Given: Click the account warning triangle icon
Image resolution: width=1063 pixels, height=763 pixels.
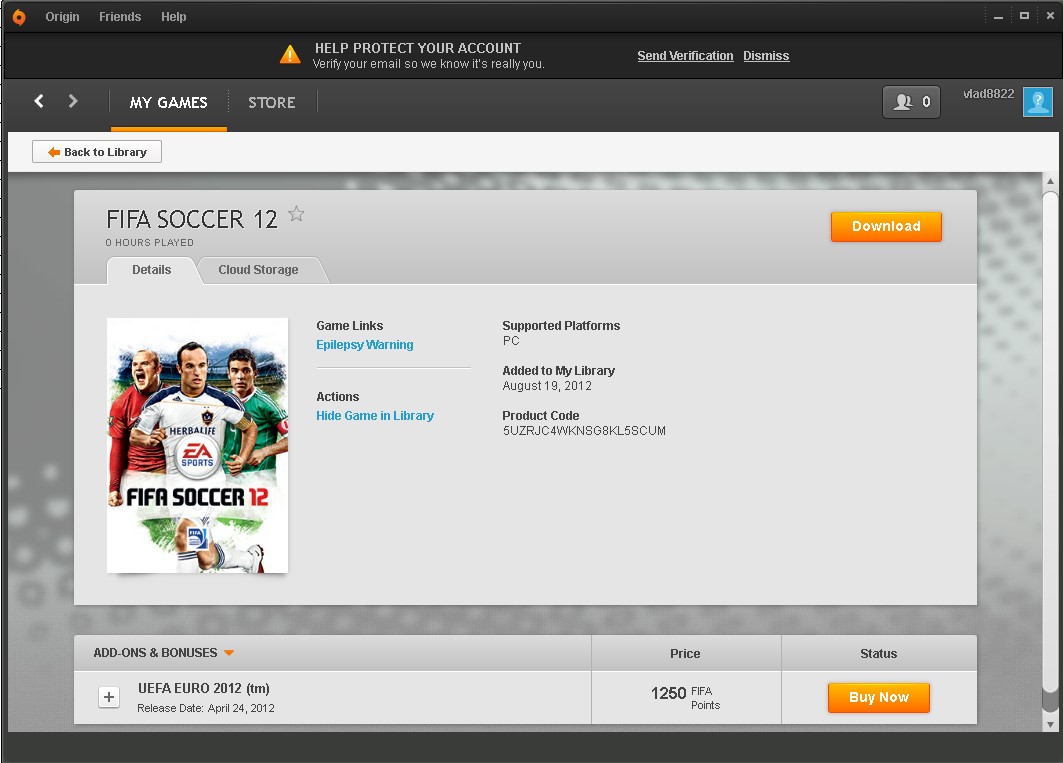Looking at the screenshot, I should tap(290, 54).
